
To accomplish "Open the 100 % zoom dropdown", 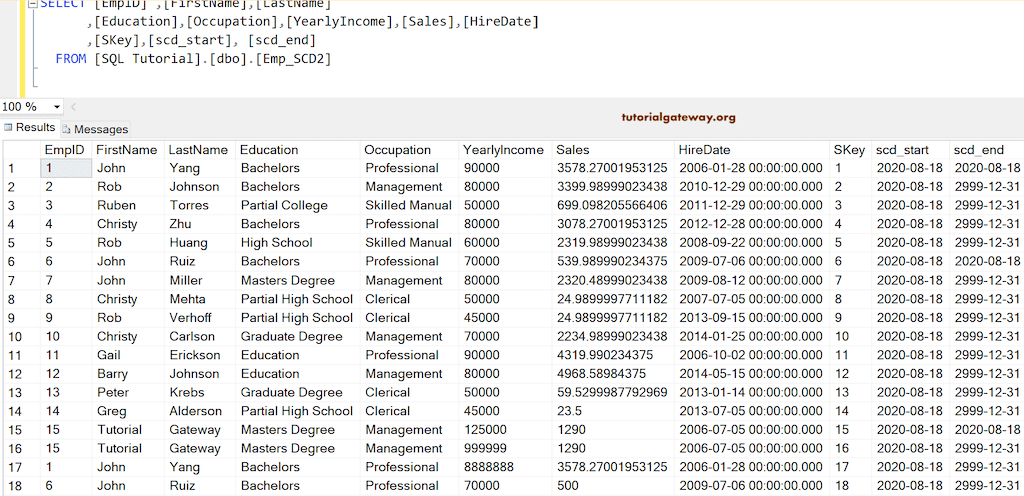I will pyautogui.click(x=56, y=107).
